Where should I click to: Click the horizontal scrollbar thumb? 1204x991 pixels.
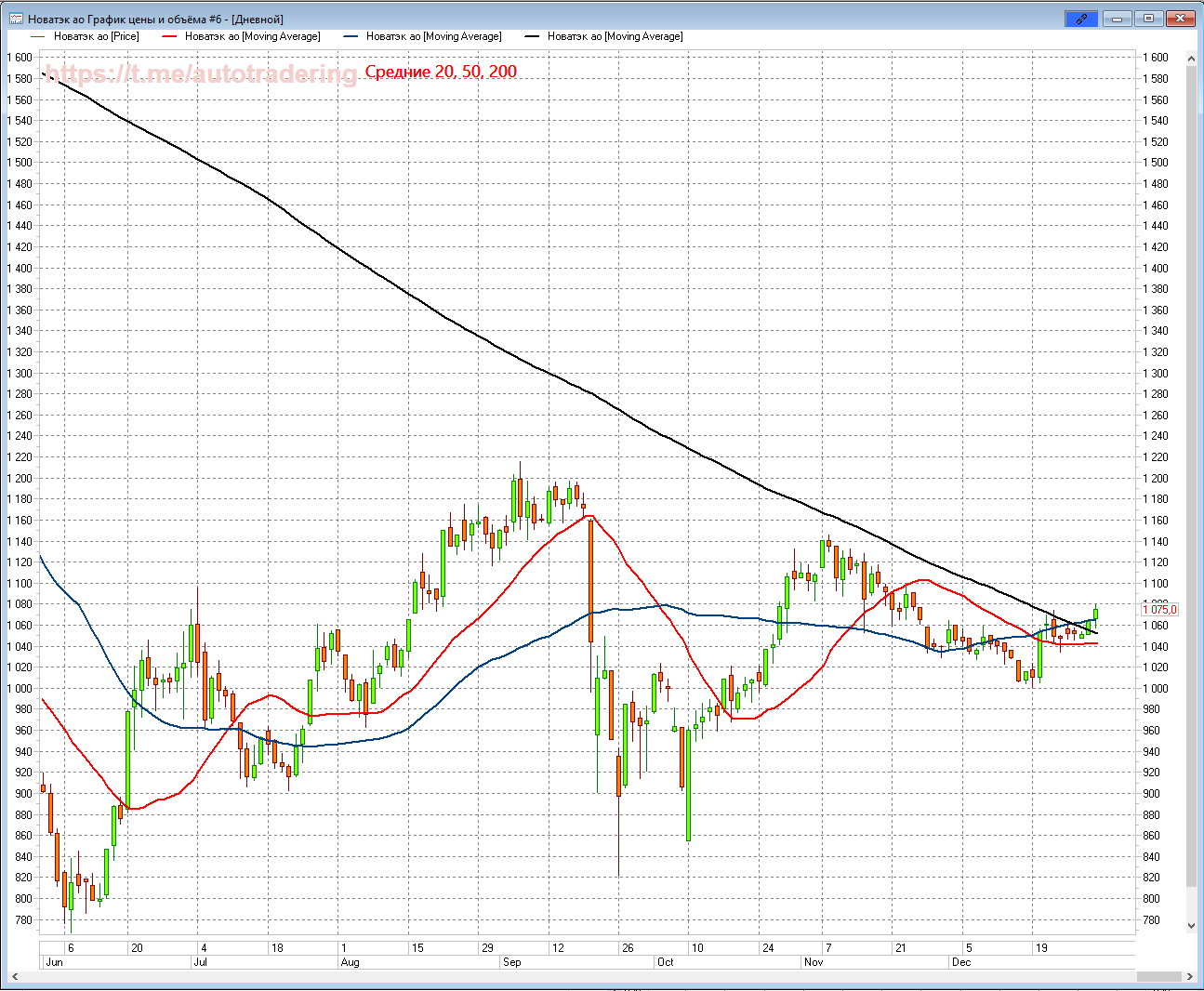(1158, 976)
